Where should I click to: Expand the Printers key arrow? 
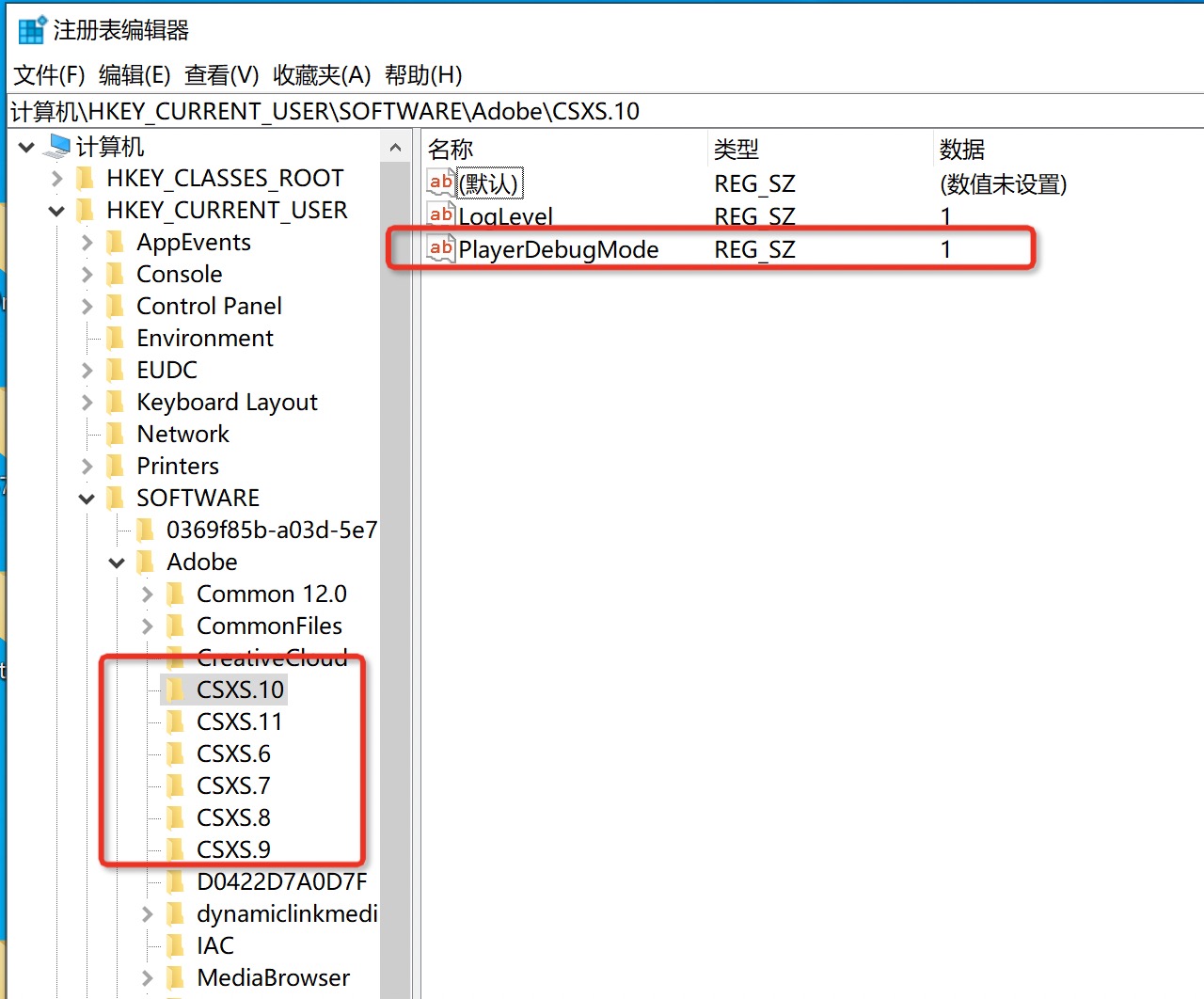click(87, 467)
